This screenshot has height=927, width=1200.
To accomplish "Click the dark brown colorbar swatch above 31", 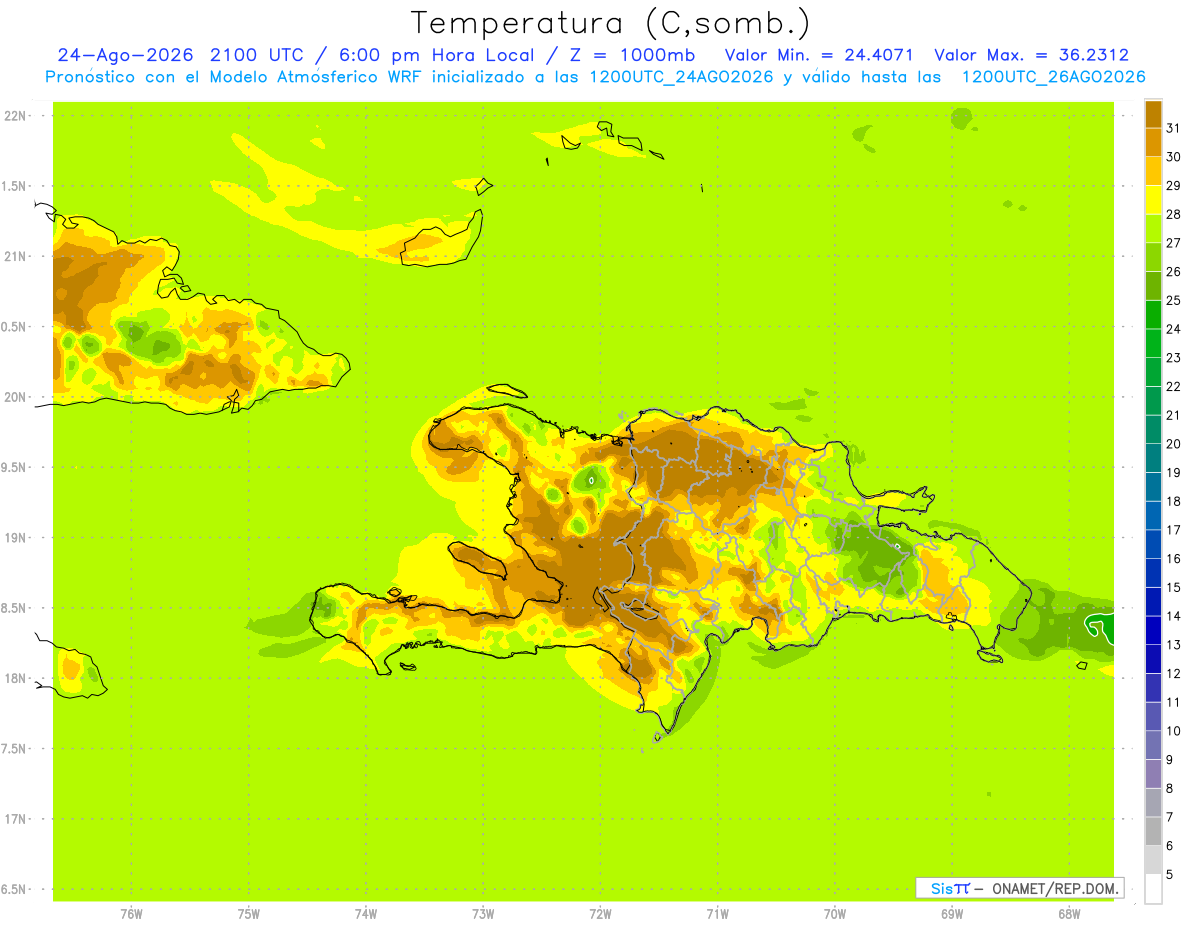I will click(x=1153, y=115).
